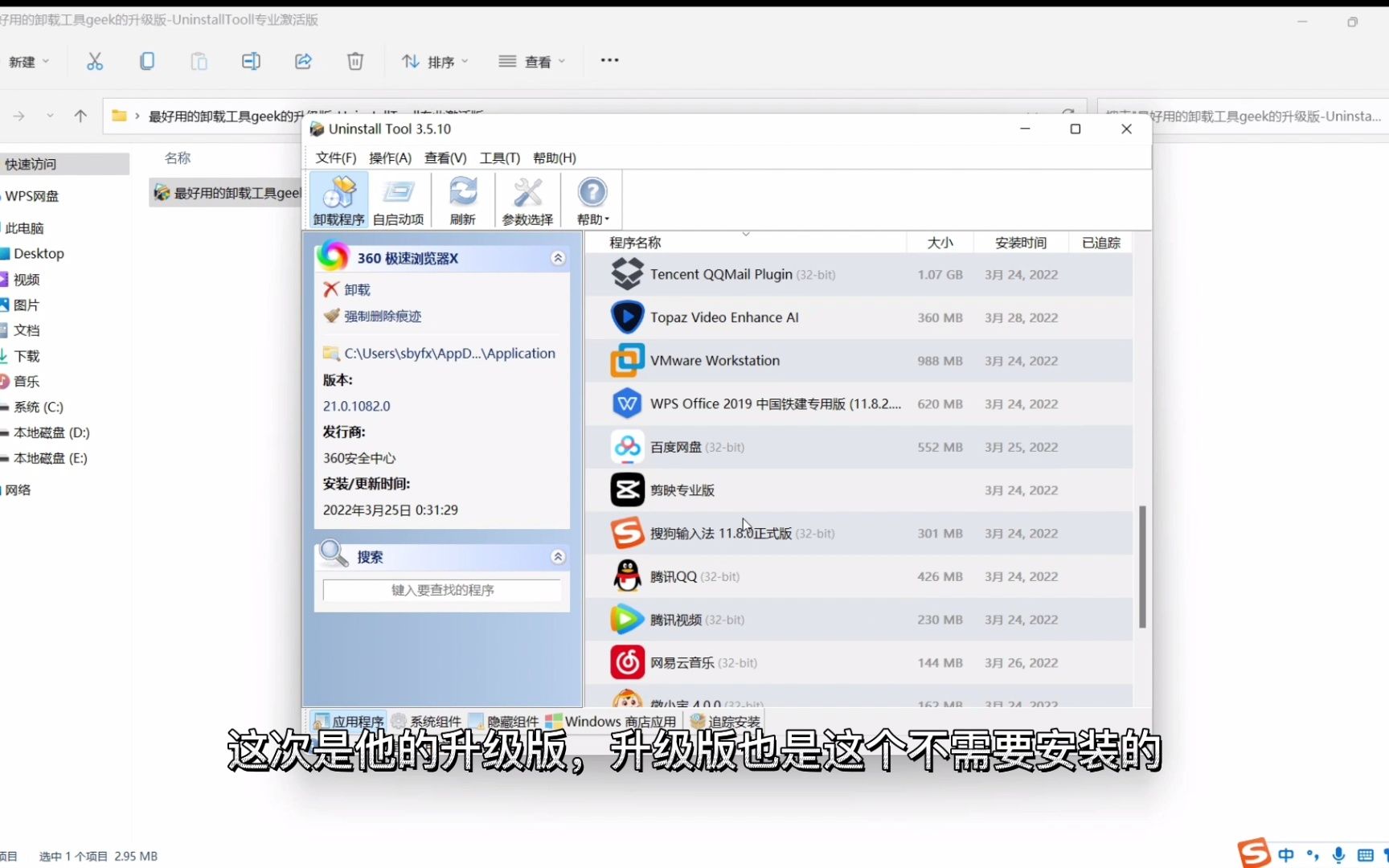Open 快速访问 in Explorer sidebar

point(64,164)
